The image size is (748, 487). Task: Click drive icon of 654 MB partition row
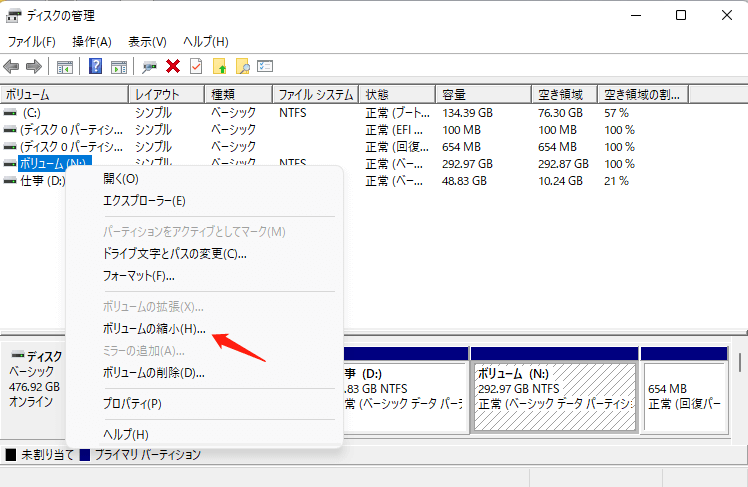10,146
